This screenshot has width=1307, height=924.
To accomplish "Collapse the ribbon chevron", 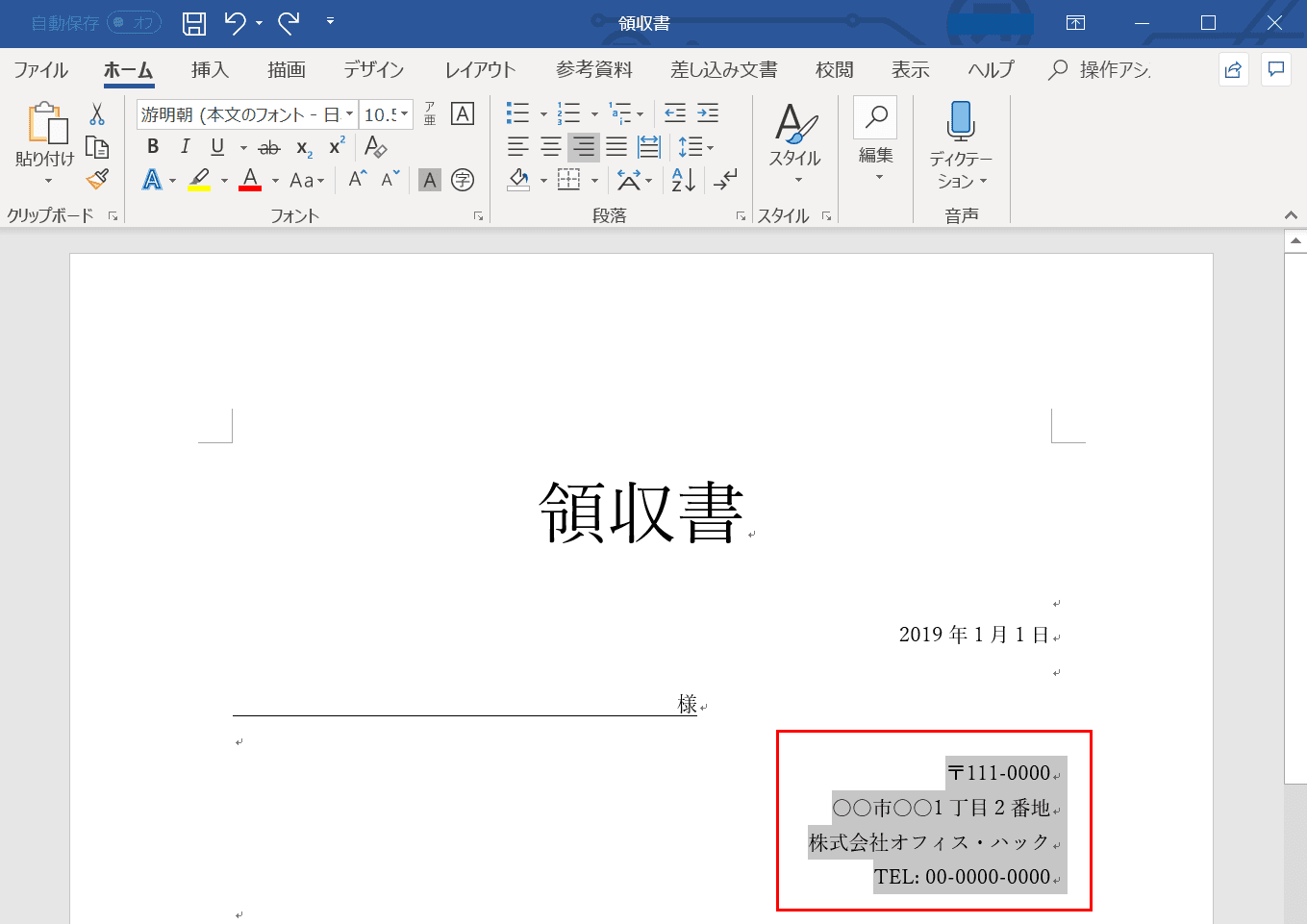I will [1291, 215].
